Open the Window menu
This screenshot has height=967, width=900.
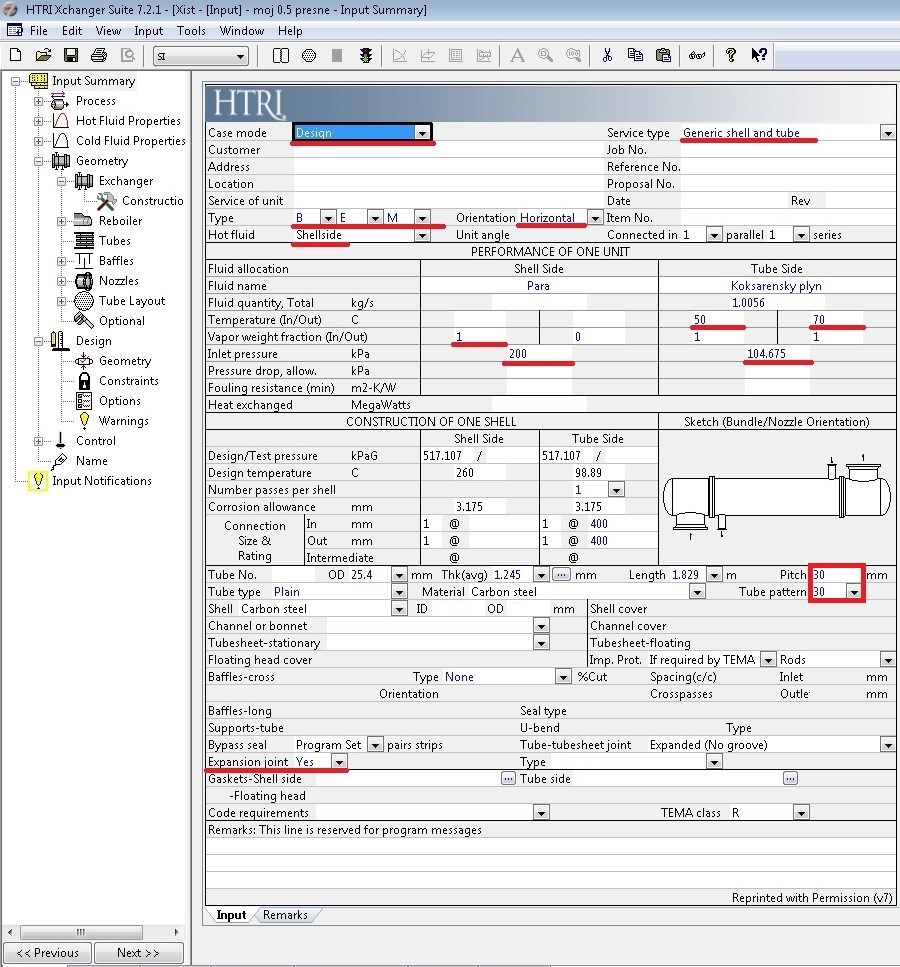pos(242,31)
